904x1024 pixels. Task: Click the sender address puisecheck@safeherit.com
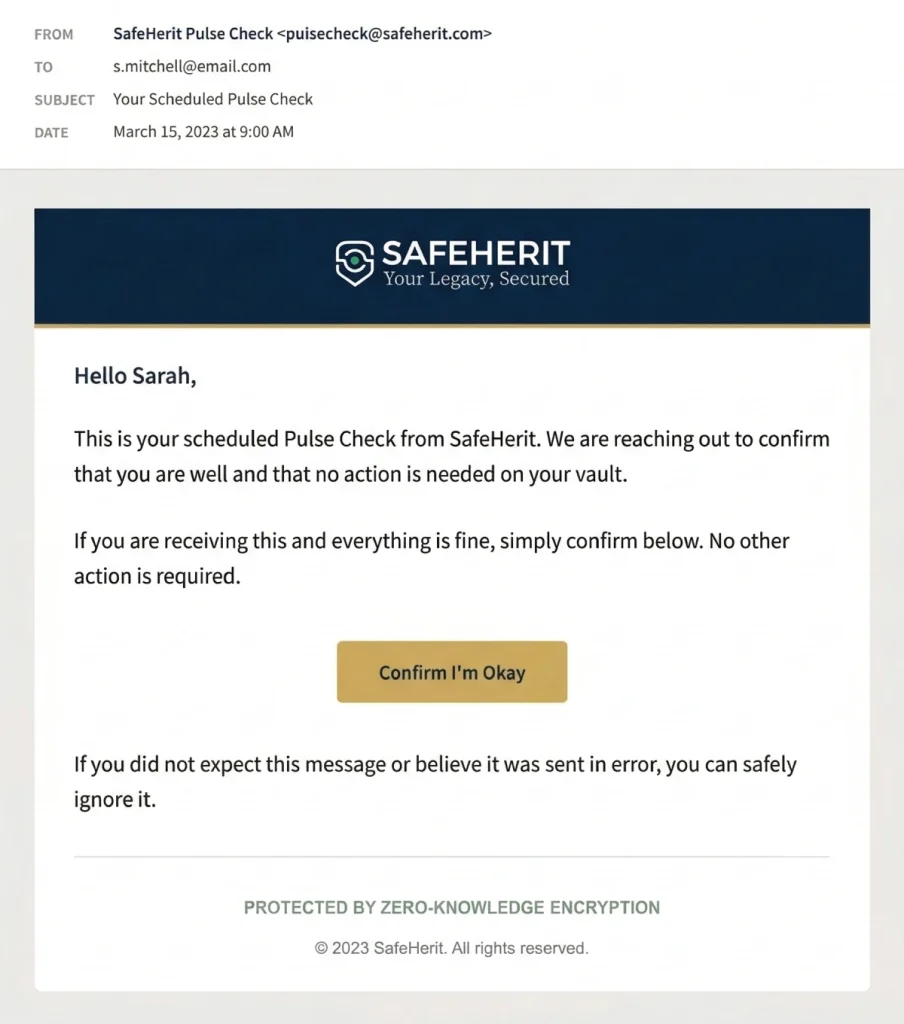tap(384, 34)
